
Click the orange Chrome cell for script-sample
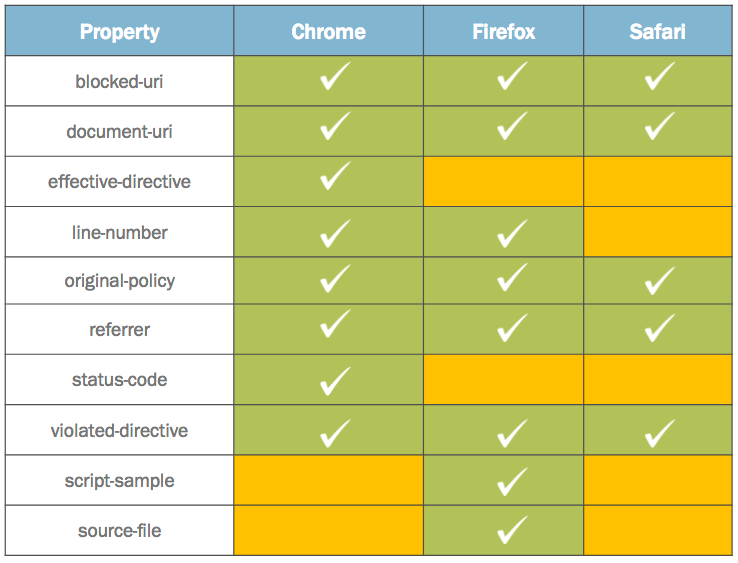click(328, 481)
